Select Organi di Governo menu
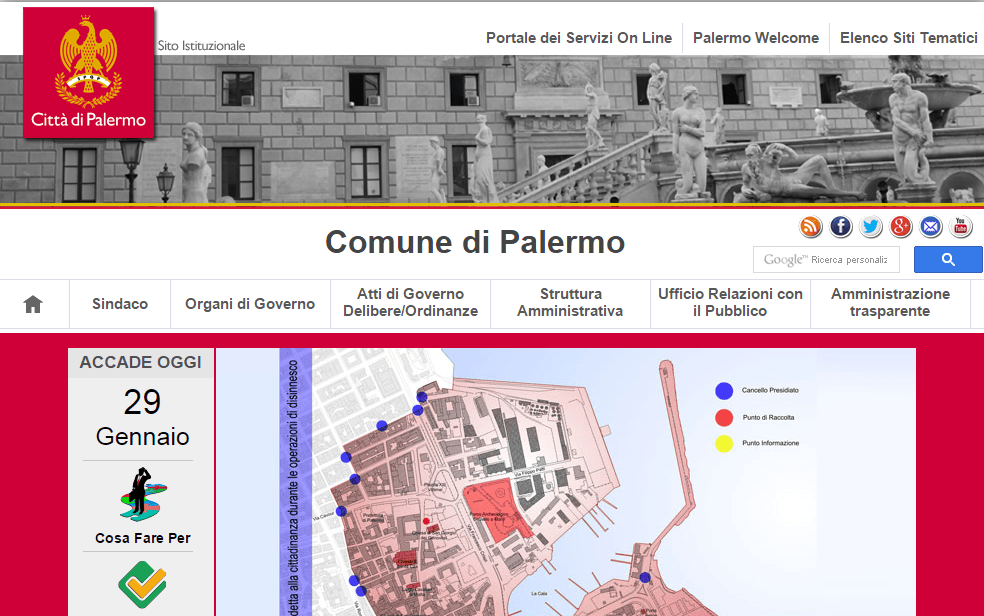The image size is (984, 616). click(x=250, y=304)
